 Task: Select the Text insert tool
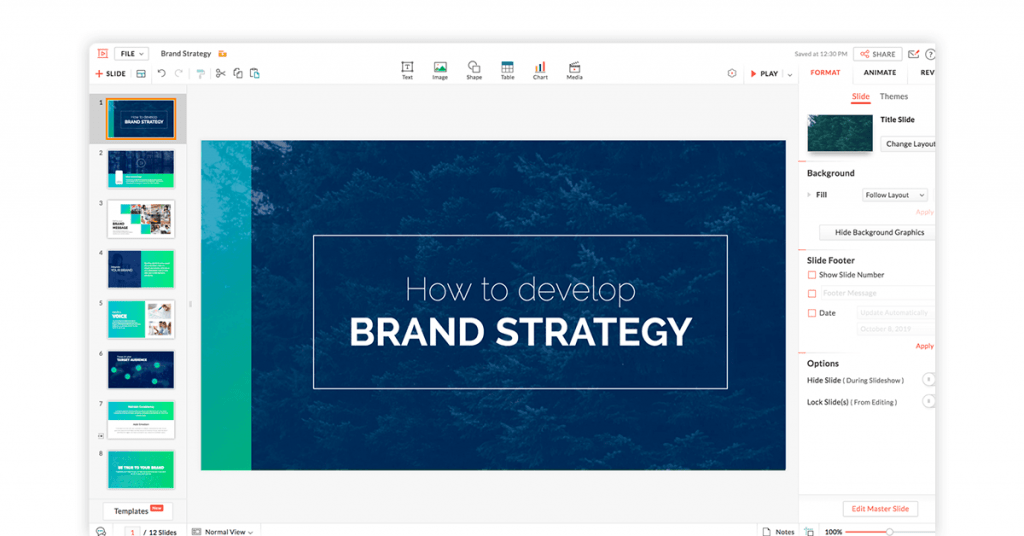[407, 68]
